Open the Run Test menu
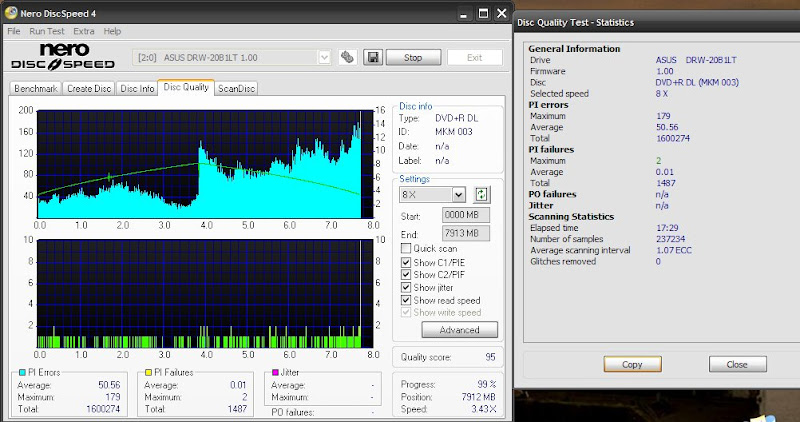This screenshot has height=422, width=800. [x=46, y=31]
